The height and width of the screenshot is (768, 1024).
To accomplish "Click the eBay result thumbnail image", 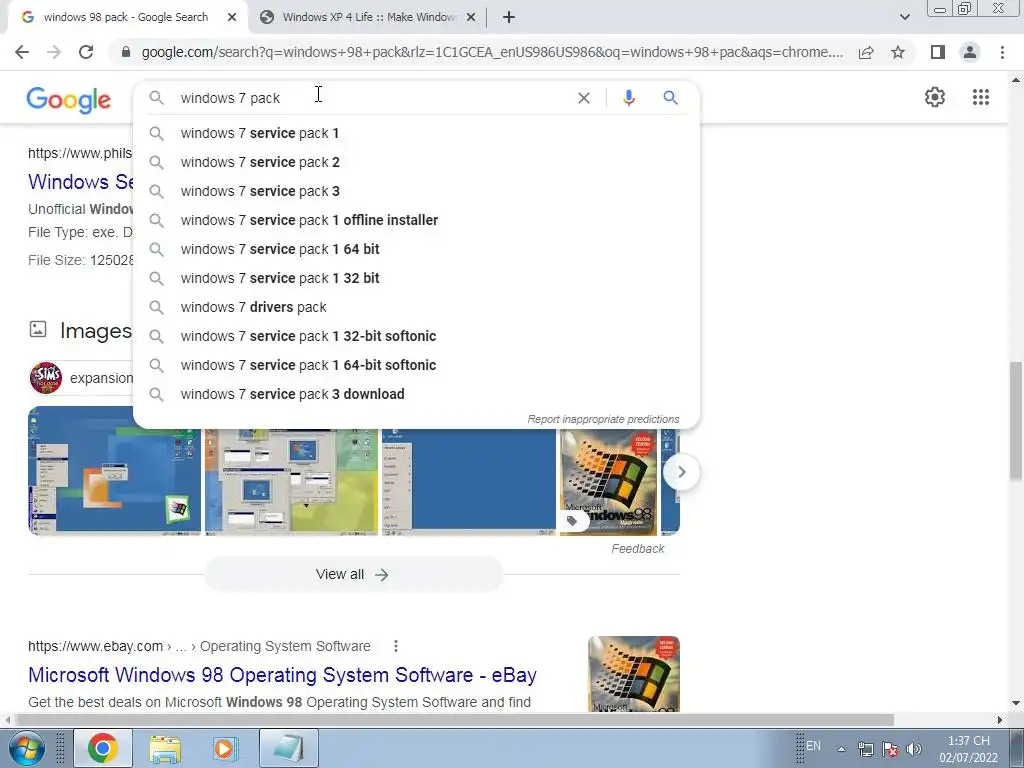I will tap(633, 674).
